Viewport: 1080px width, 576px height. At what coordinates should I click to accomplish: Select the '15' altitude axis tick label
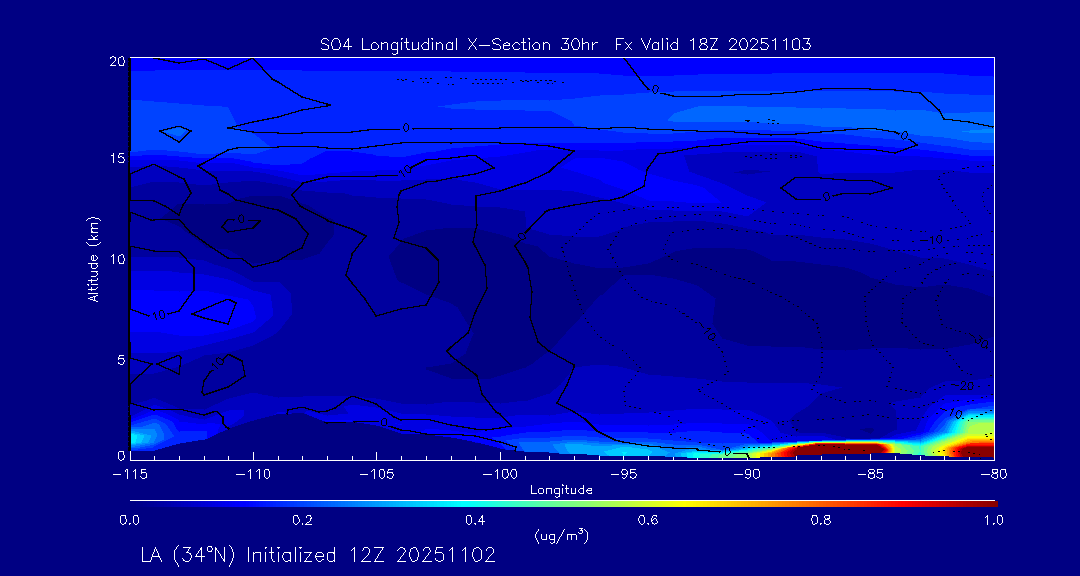click(x=117, y=158)
